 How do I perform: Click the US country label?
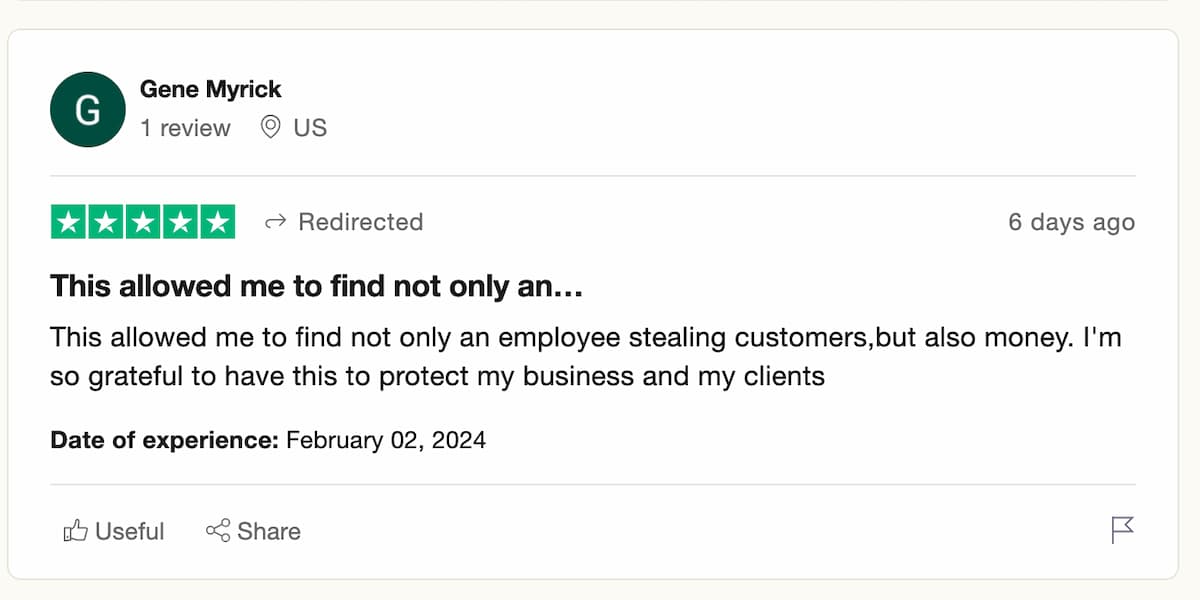click(x=310, y=128)
